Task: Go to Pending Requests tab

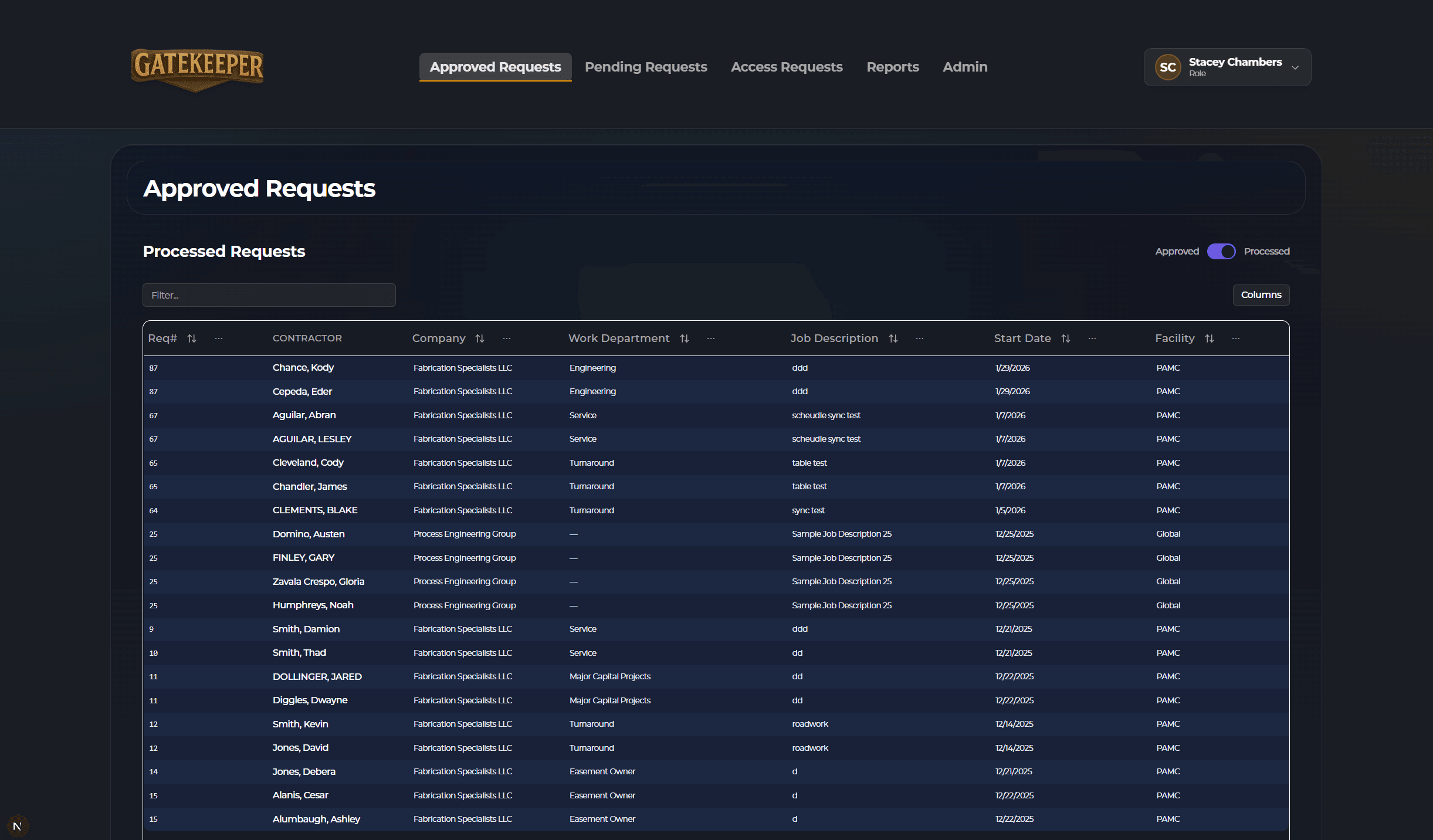Action: (x=646, y=67)
